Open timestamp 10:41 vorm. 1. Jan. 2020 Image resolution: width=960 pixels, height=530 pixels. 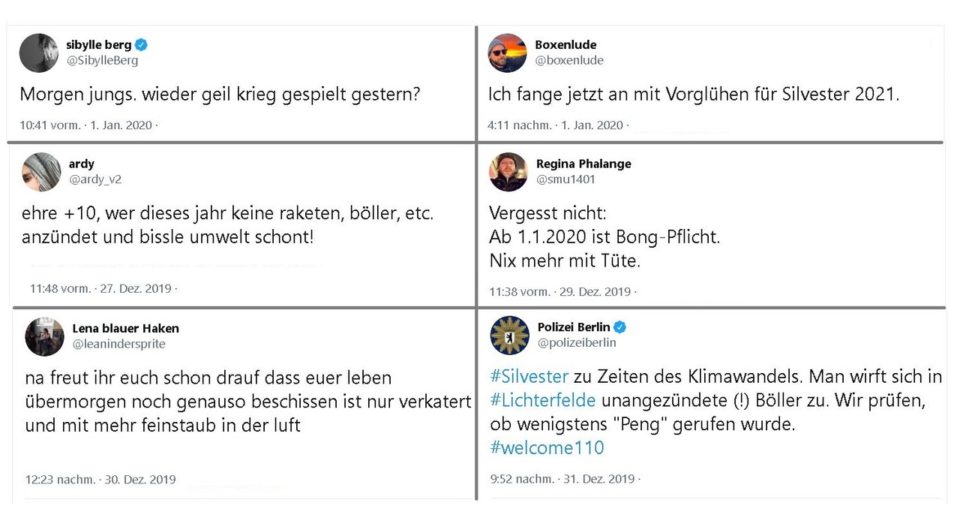click(86, 125)
